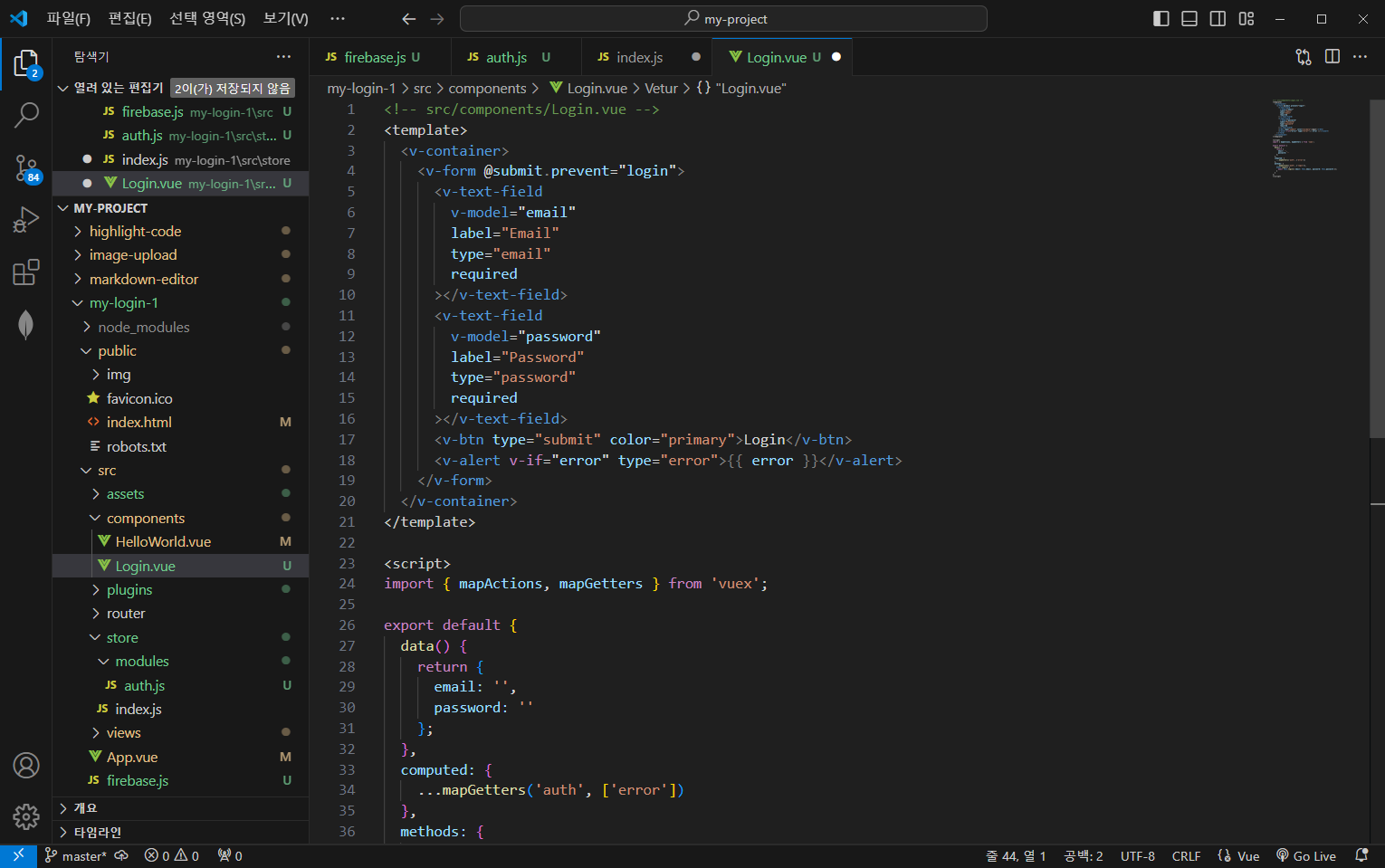Open the 파일(F) menu

(x=69, y=19)
